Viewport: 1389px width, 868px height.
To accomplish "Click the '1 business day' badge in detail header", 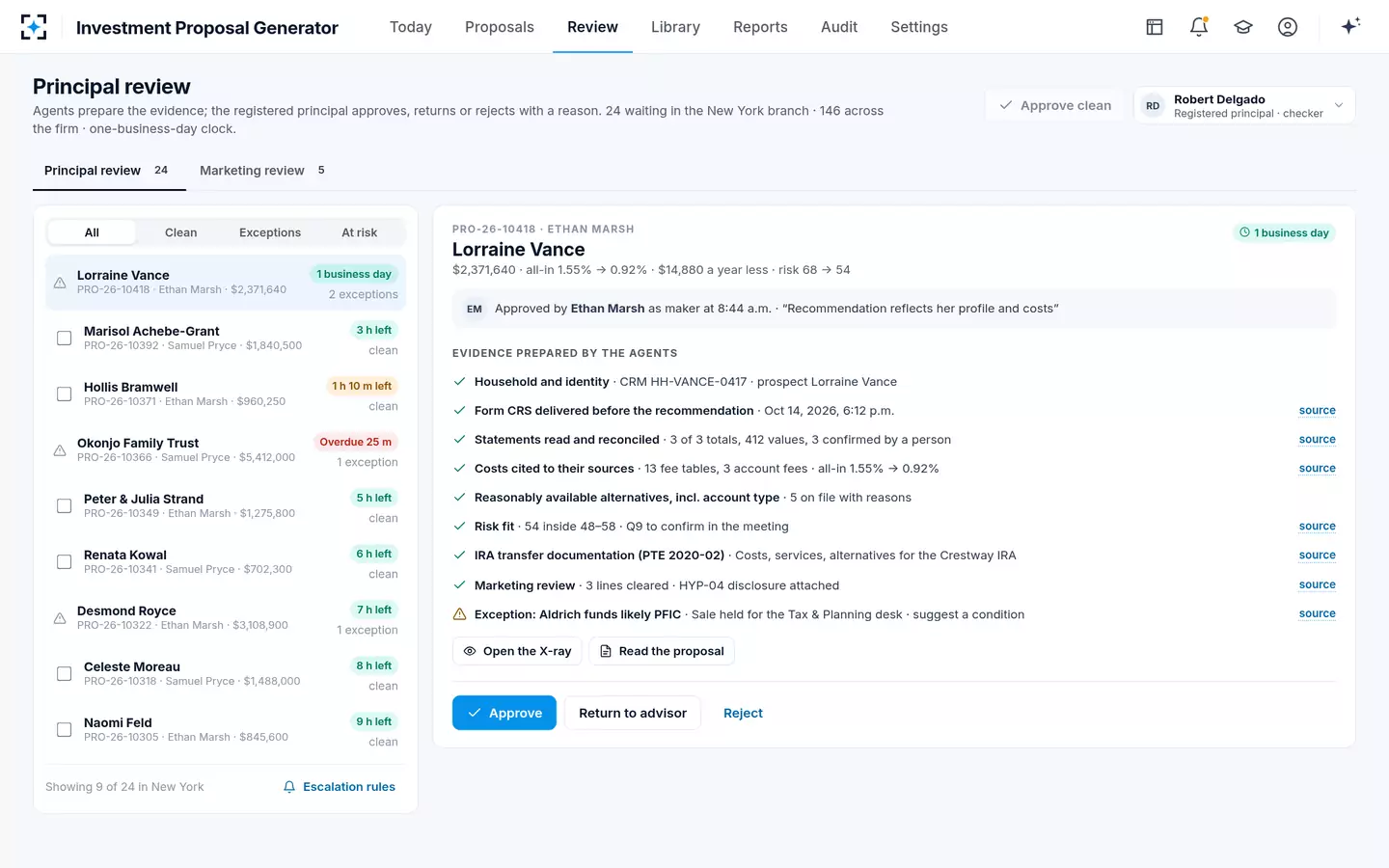I will [1285, 232].
